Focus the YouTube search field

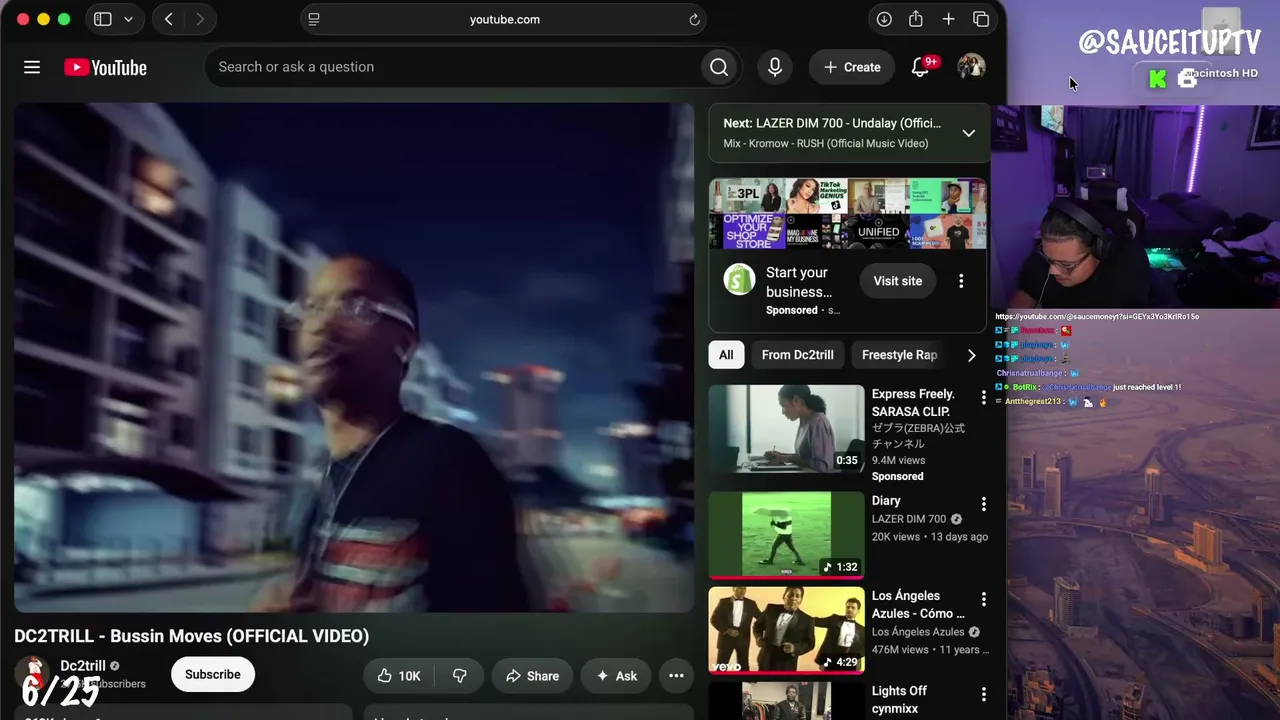(x=455, y=67)
